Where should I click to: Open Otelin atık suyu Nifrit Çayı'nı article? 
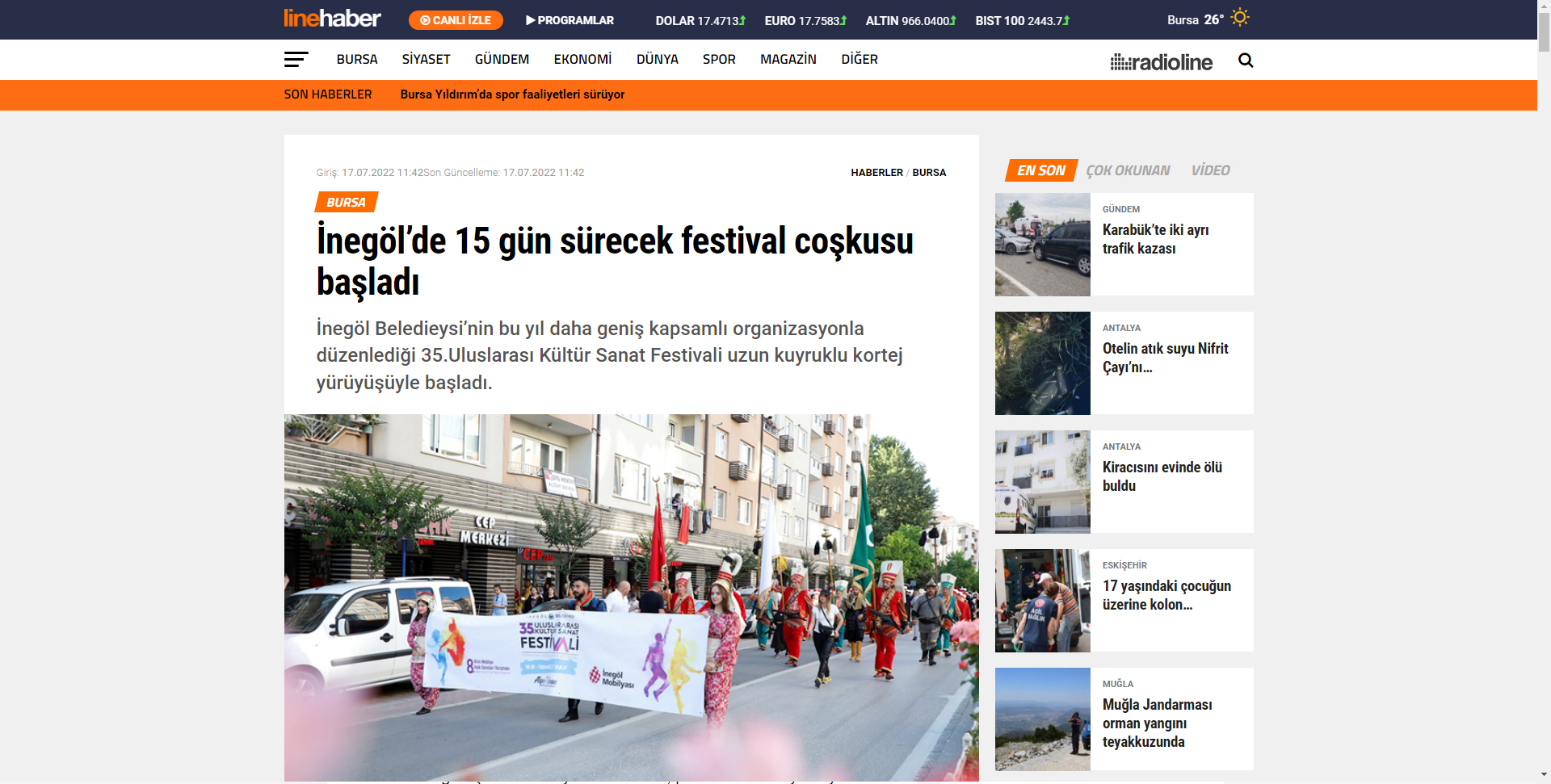[1165, 358]
